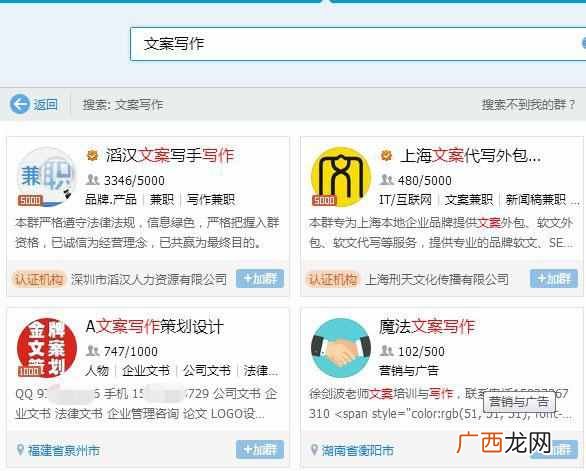Click the 认证机构 badge for 上海刑天文化传播有限公司
The image size is (586, 471).
click(333, 279)
